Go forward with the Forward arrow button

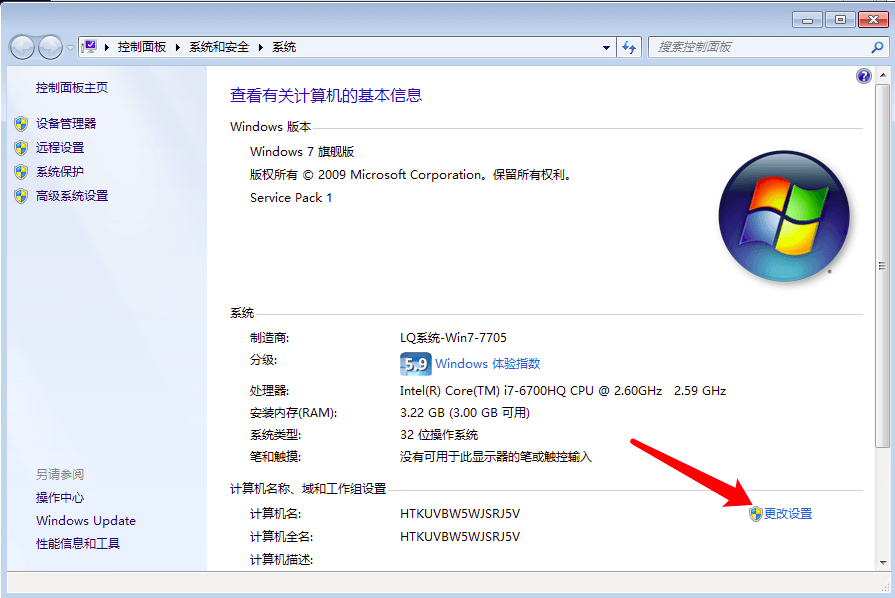point(50,47)
